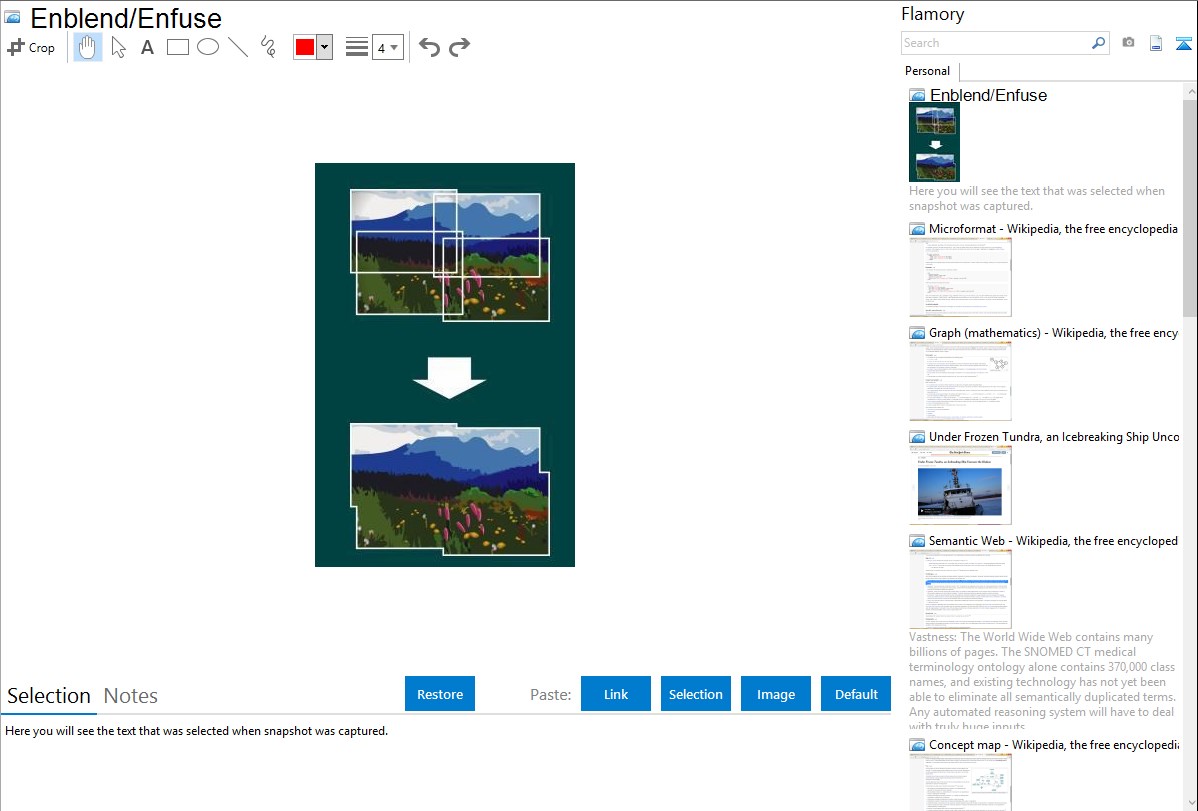
Task: Switch to the Personal tab
Action: click(x=928, y=71)
